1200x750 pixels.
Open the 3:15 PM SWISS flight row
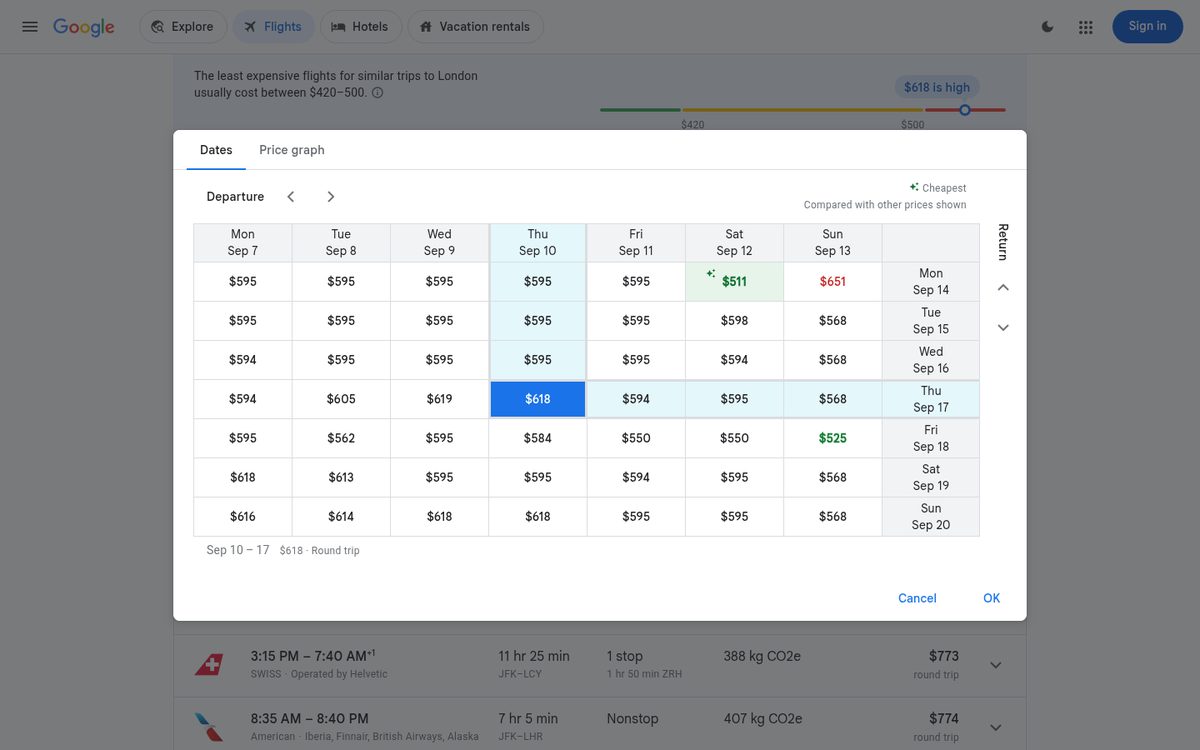tap(600, 665)
